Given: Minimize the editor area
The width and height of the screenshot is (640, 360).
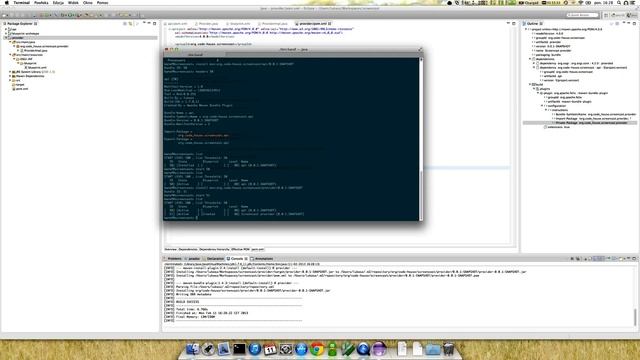Looking at the screenshot, I should point(508,23).
